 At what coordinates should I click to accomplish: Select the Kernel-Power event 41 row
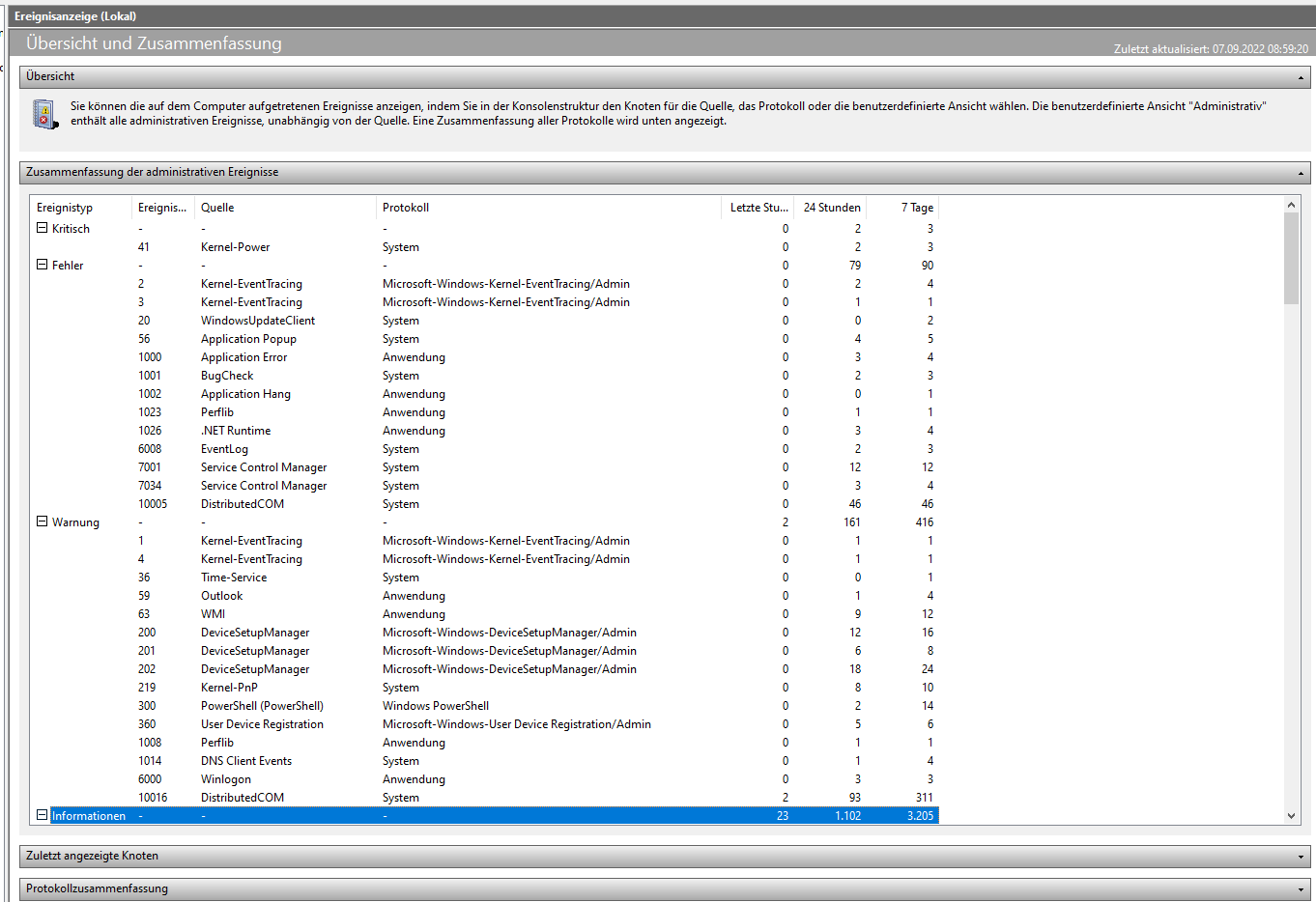point(484,247)
